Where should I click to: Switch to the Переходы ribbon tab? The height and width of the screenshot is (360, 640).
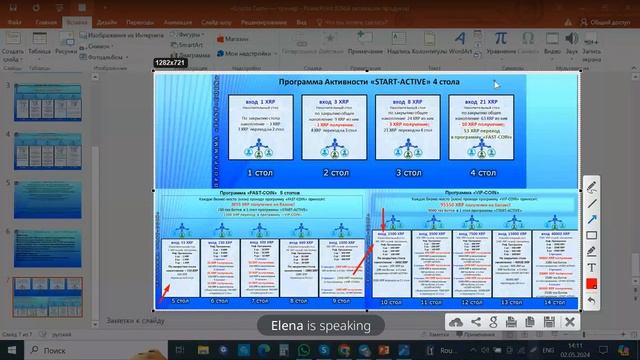tap(140, 22)
